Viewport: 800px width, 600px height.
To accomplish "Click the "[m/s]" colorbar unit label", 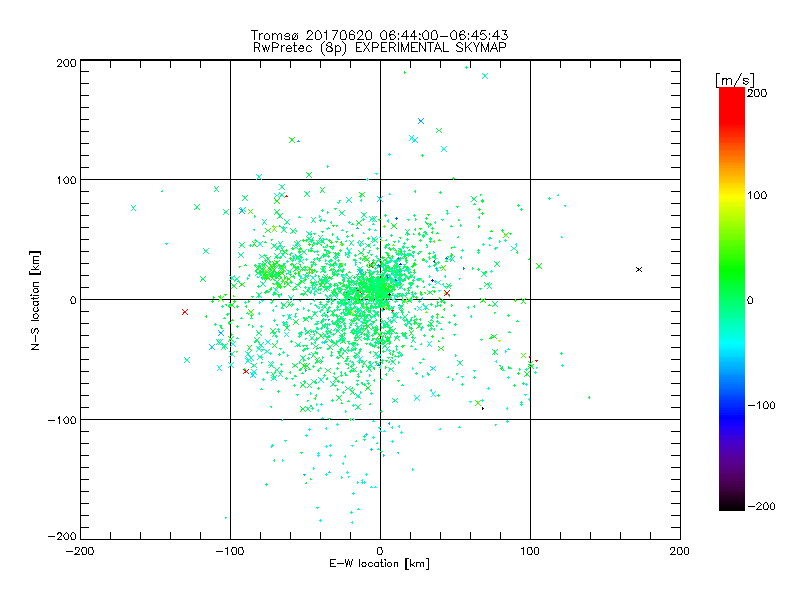I will click(x=735, y=80).
